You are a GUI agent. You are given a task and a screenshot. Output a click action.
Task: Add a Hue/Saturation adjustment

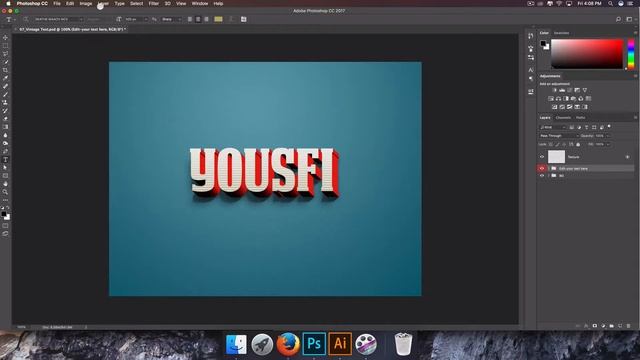[551, 99]
